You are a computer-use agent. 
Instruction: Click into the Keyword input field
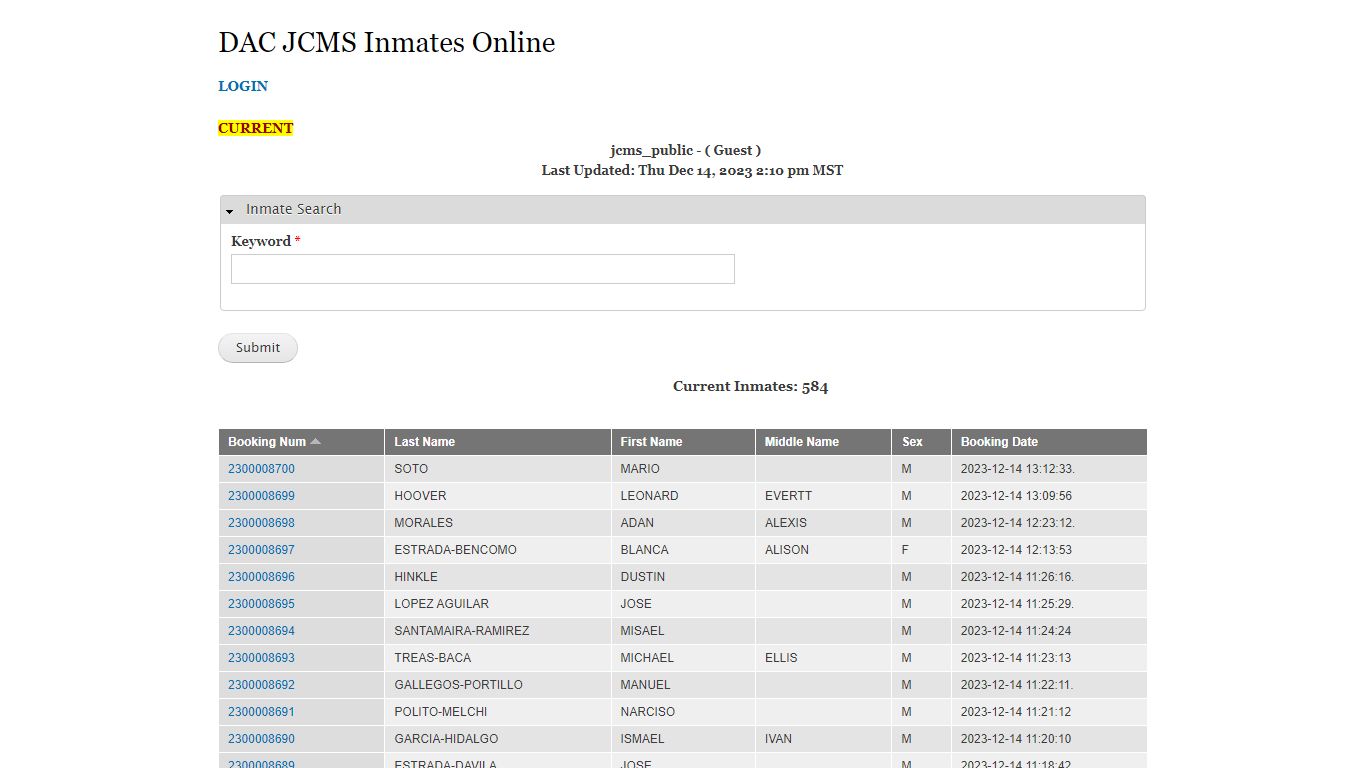483,269
